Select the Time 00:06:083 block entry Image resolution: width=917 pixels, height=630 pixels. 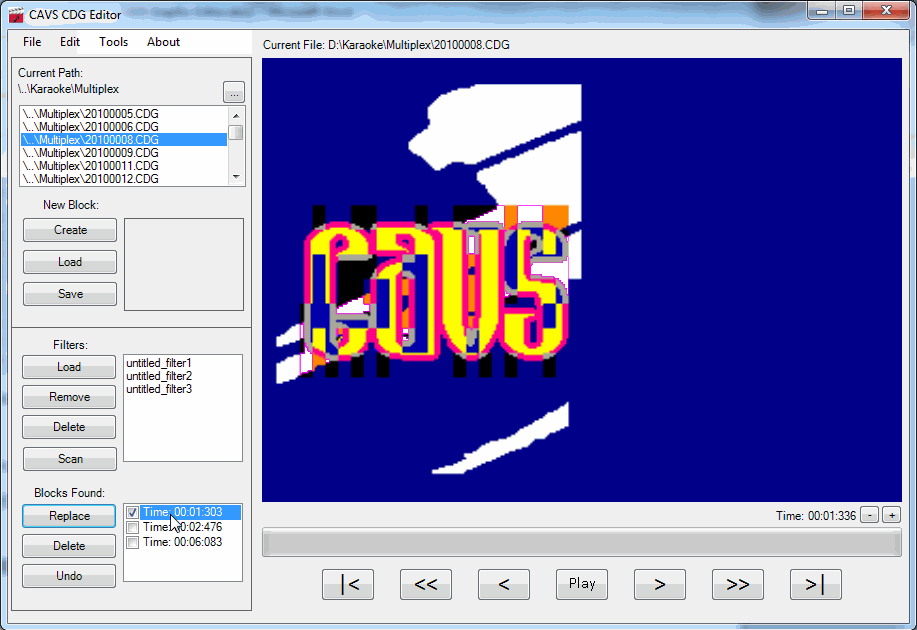point(182,542)
